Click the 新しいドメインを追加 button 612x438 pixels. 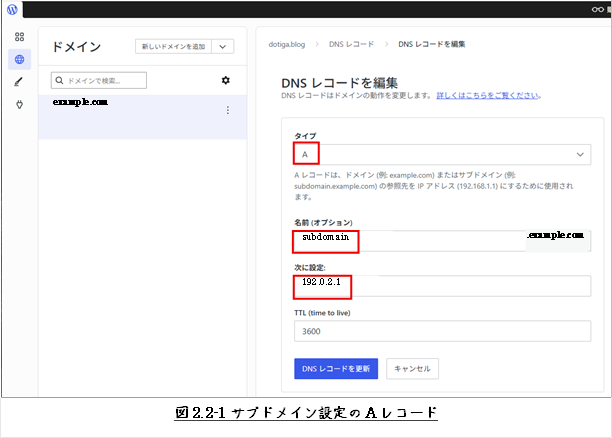[x=173, y=46]
